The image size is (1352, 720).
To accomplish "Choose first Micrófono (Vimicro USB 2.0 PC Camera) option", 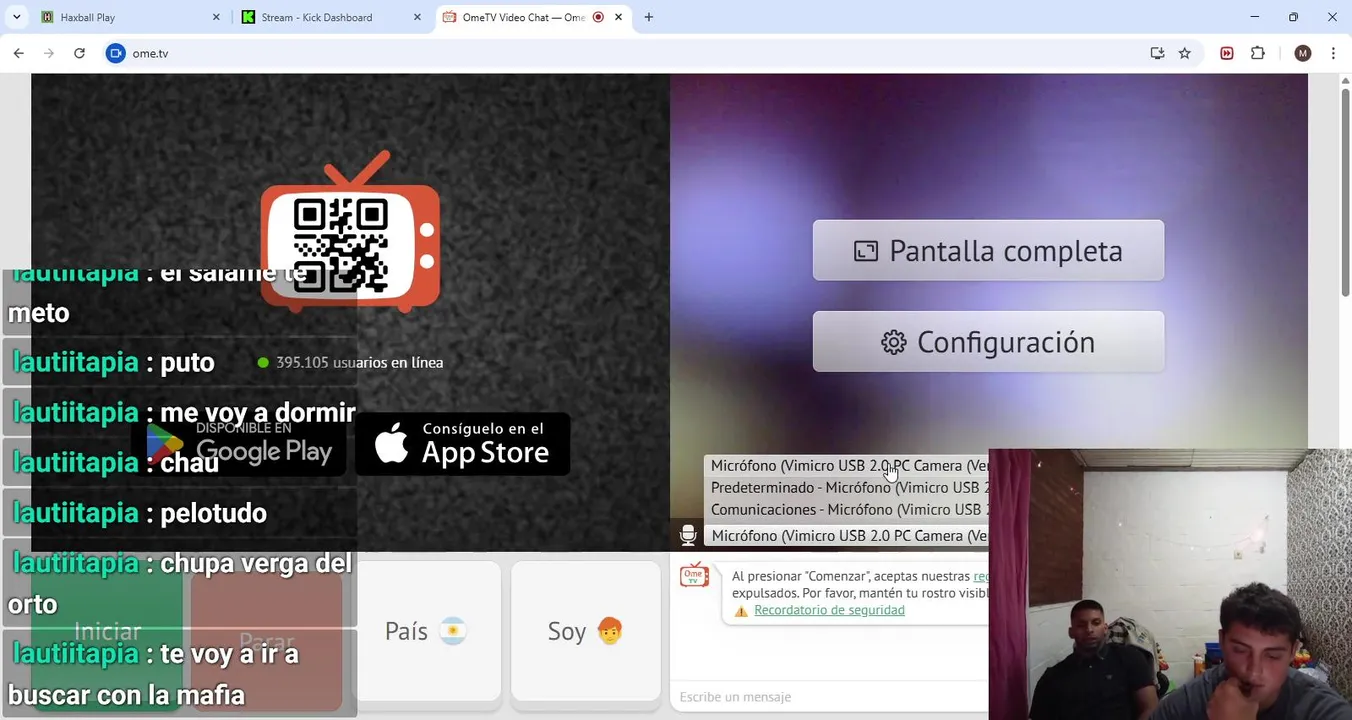I will tap(848, 466).
